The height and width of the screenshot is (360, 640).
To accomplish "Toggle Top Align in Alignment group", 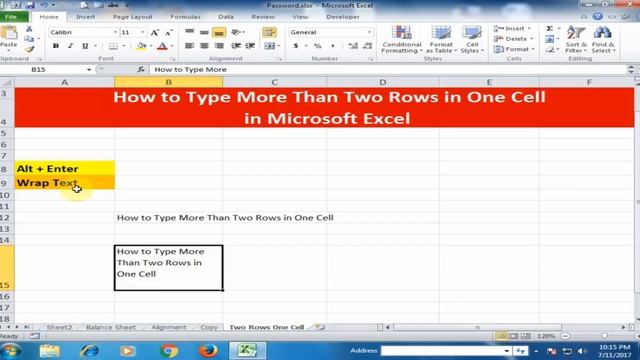I will click(x=189, y=32).
